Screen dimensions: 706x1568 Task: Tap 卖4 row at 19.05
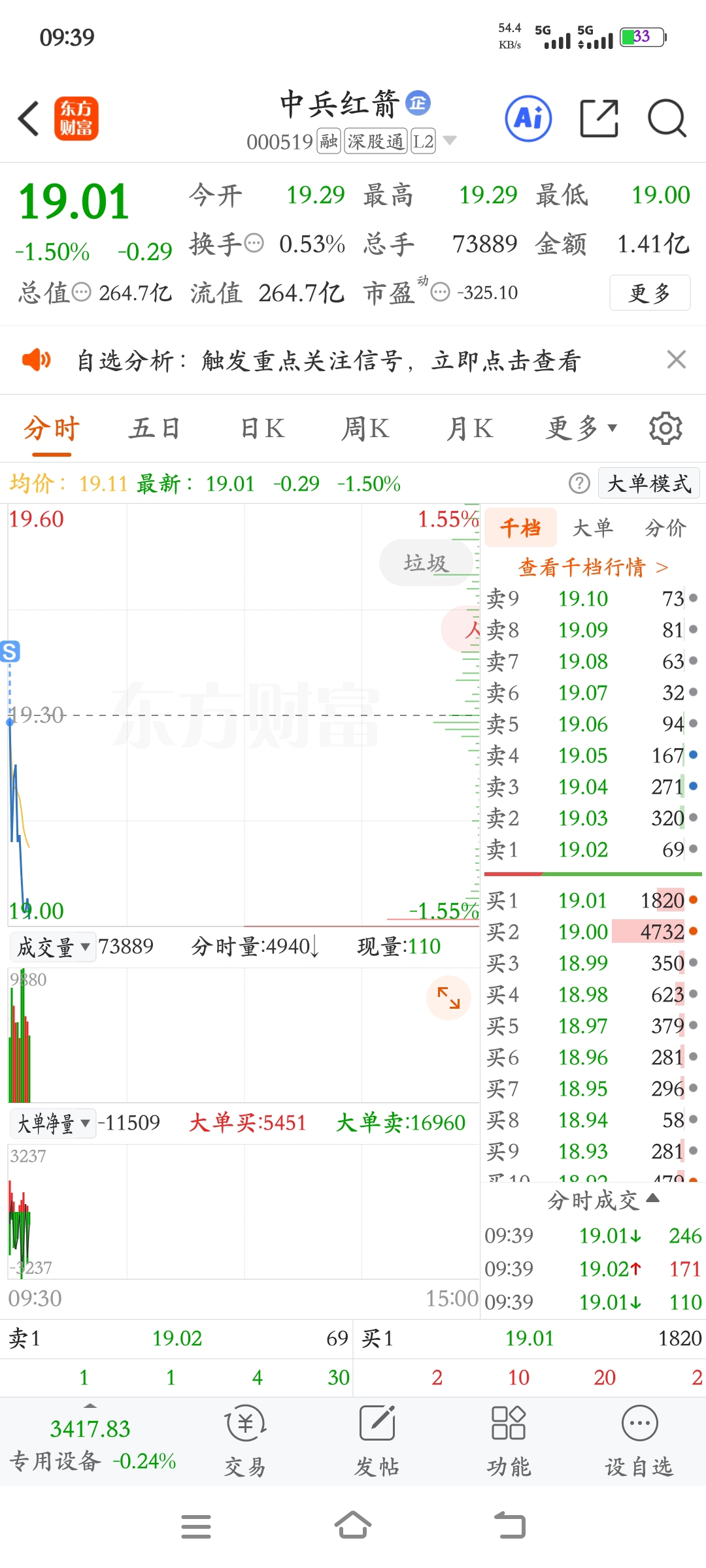[x=593, y=755]
